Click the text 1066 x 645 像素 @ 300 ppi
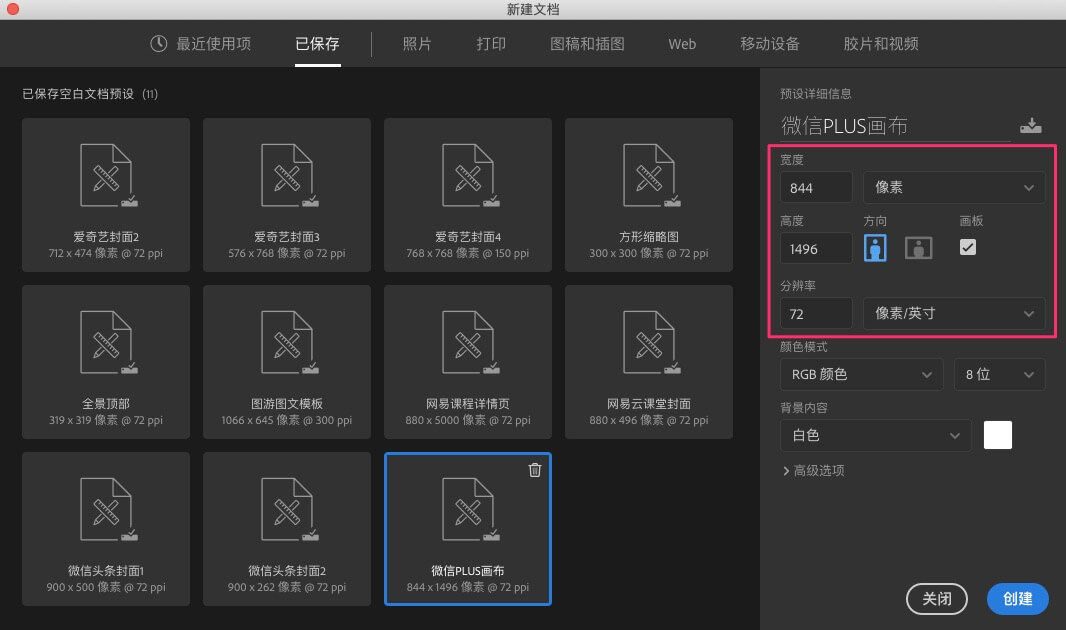Image resolution: width=1066 pixels, height=630 pixels. (287, 420)
